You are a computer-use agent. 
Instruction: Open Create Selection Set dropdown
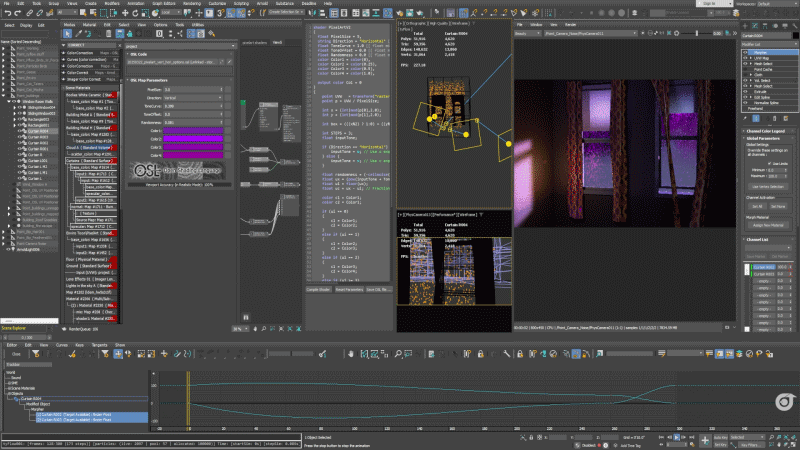click(287, 12)
